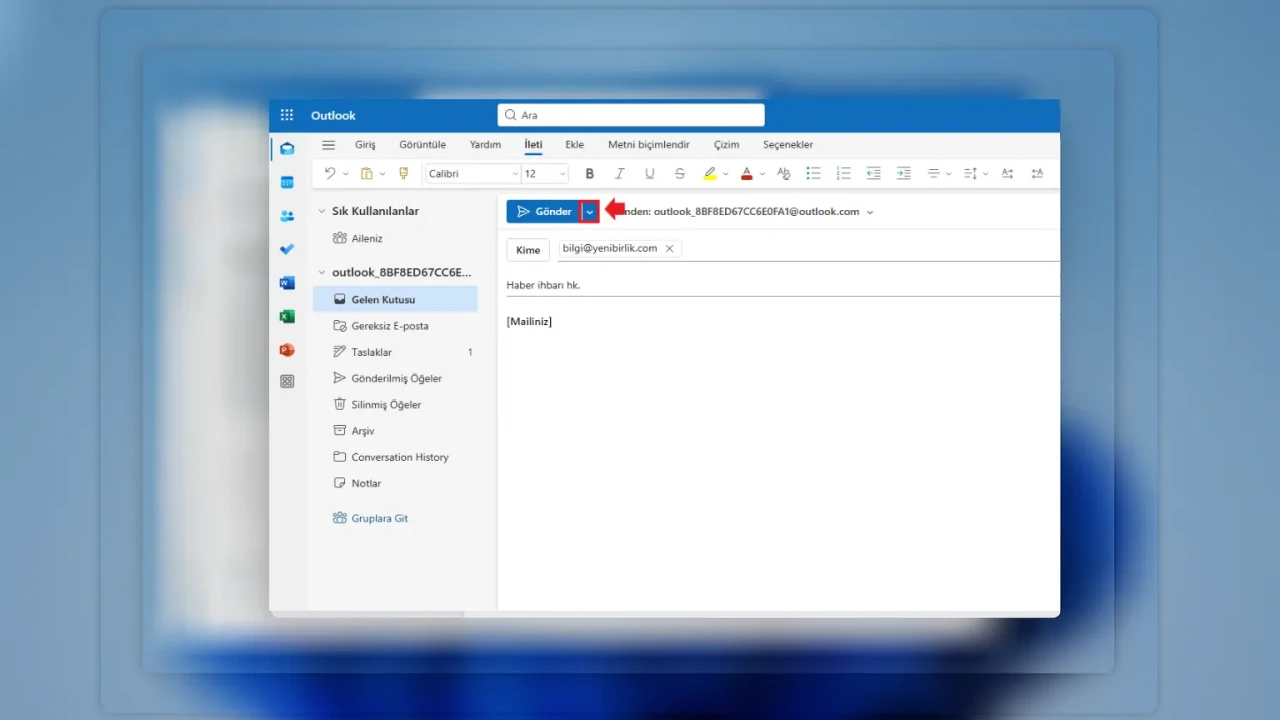Image resolution: width=1280 pixels, height=720 pixels.
Task: Toggle underline formatting
Action: [649, 174]
